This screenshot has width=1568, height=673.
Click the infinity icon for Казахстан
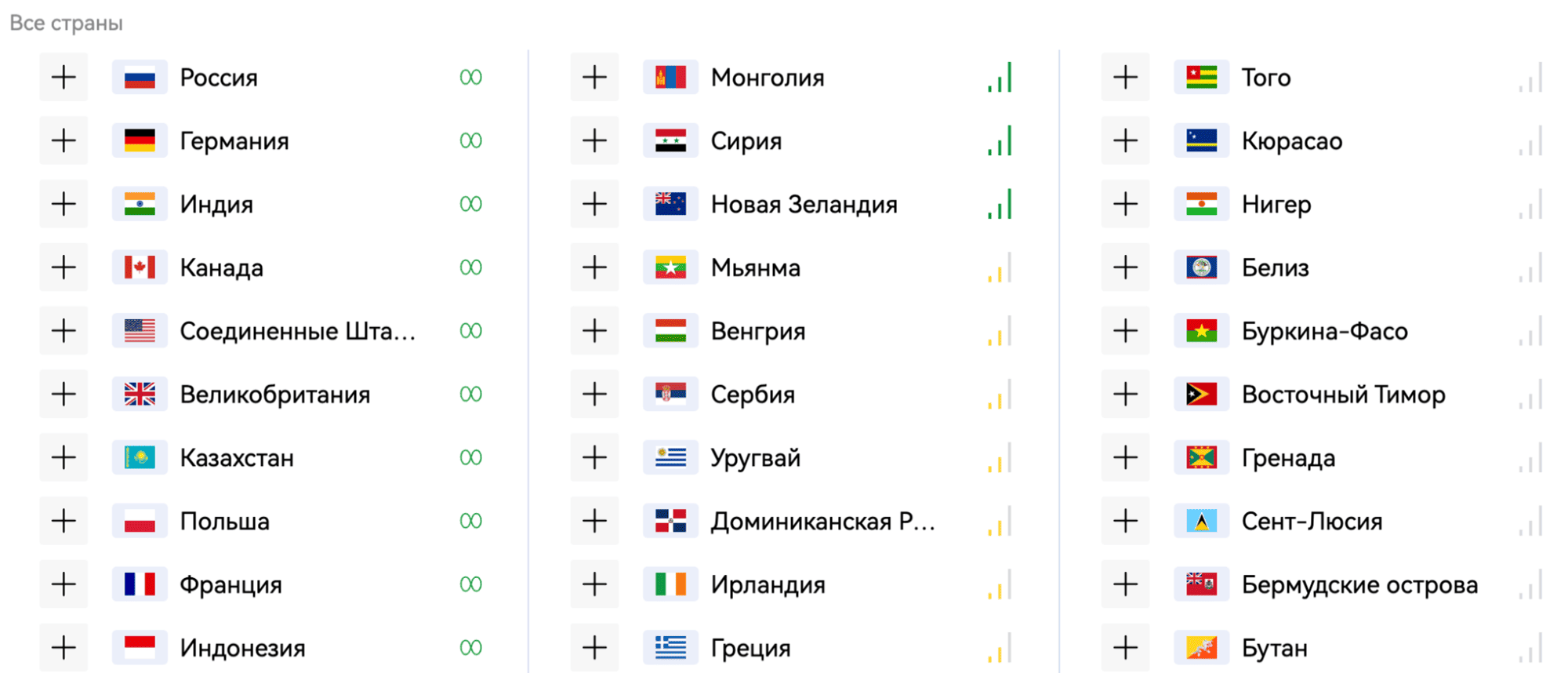(470, 457)
